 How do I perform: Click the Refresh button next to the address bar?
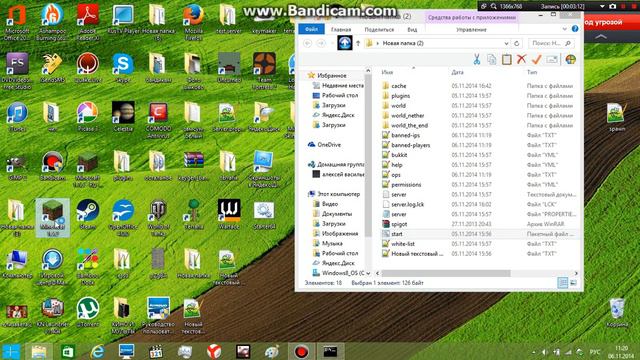point(517,43)
